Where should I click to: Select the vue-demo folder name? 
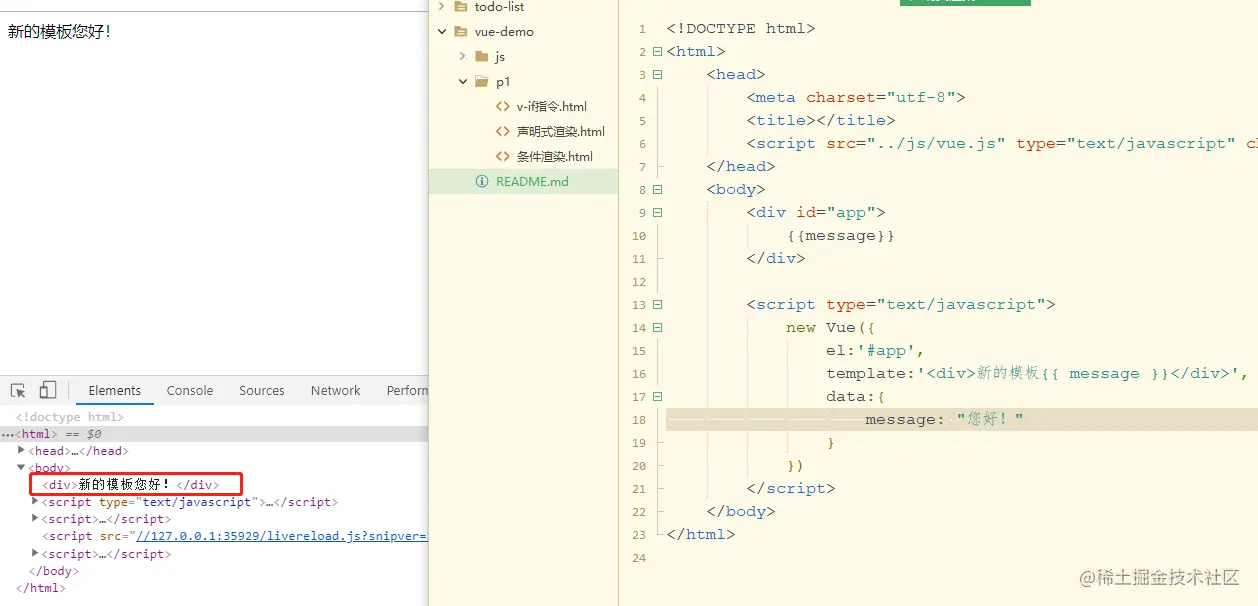504,31
